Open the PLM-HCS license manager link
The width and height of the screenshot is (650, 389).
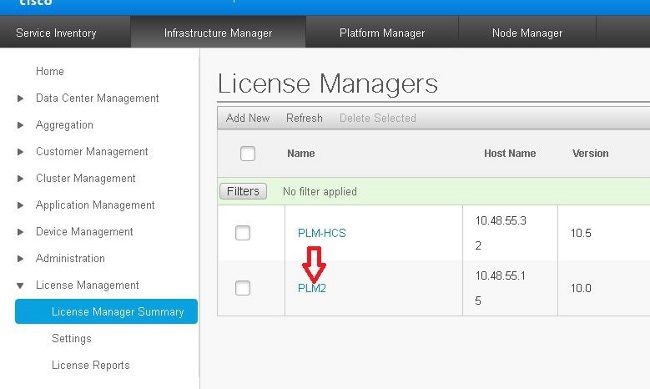coord(322,233)
